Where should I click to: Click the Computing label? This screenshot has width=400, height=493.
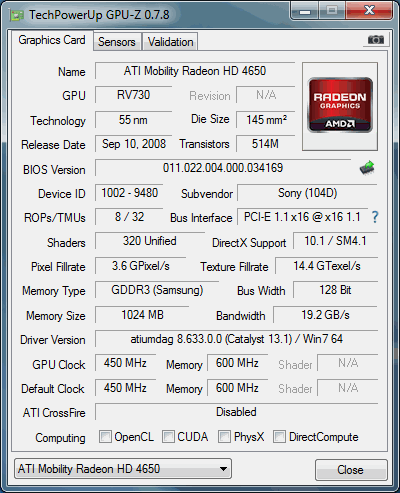point(60,438)
